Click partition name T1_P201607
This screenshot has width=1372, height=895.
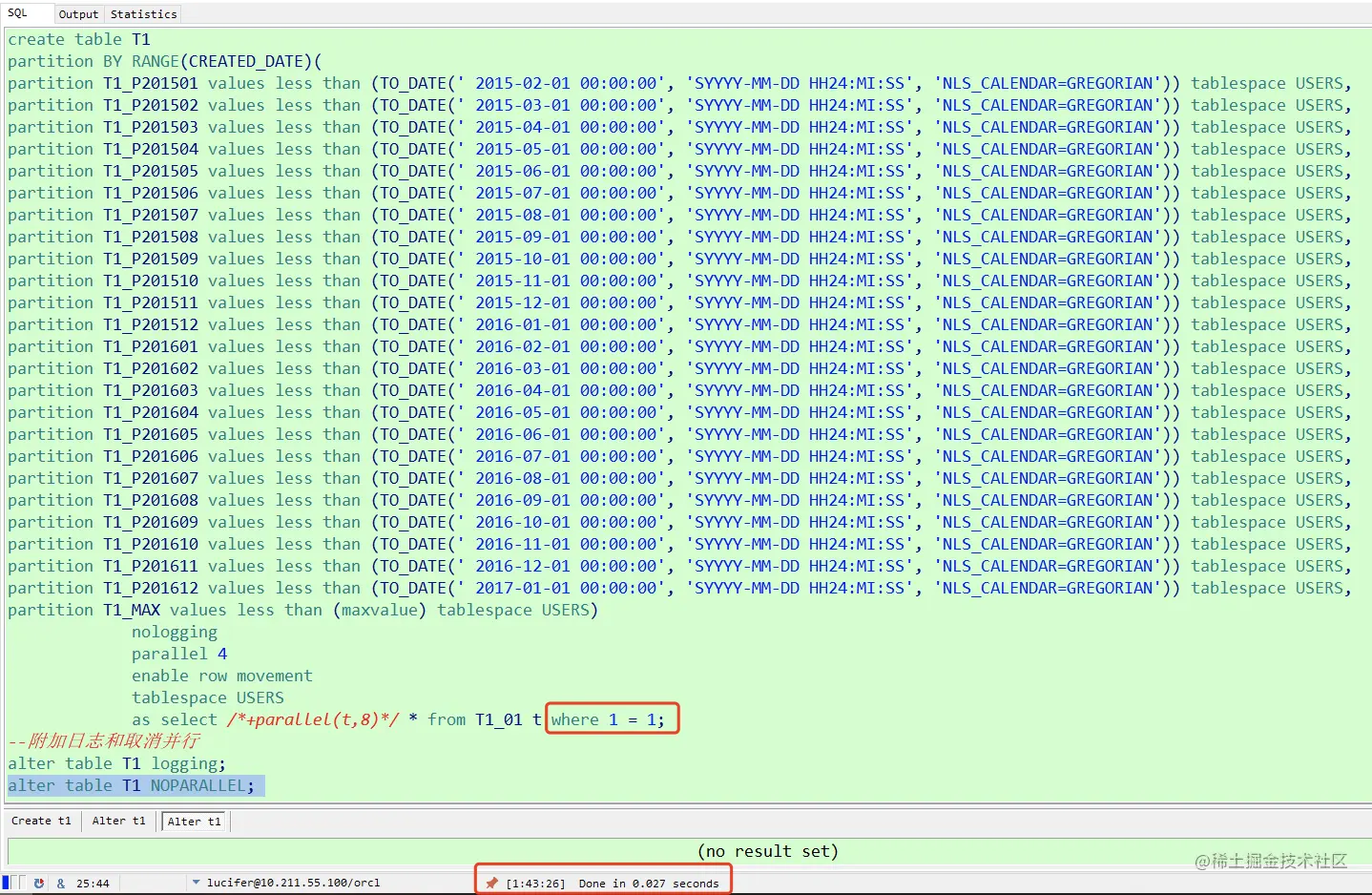coord(151,478)
